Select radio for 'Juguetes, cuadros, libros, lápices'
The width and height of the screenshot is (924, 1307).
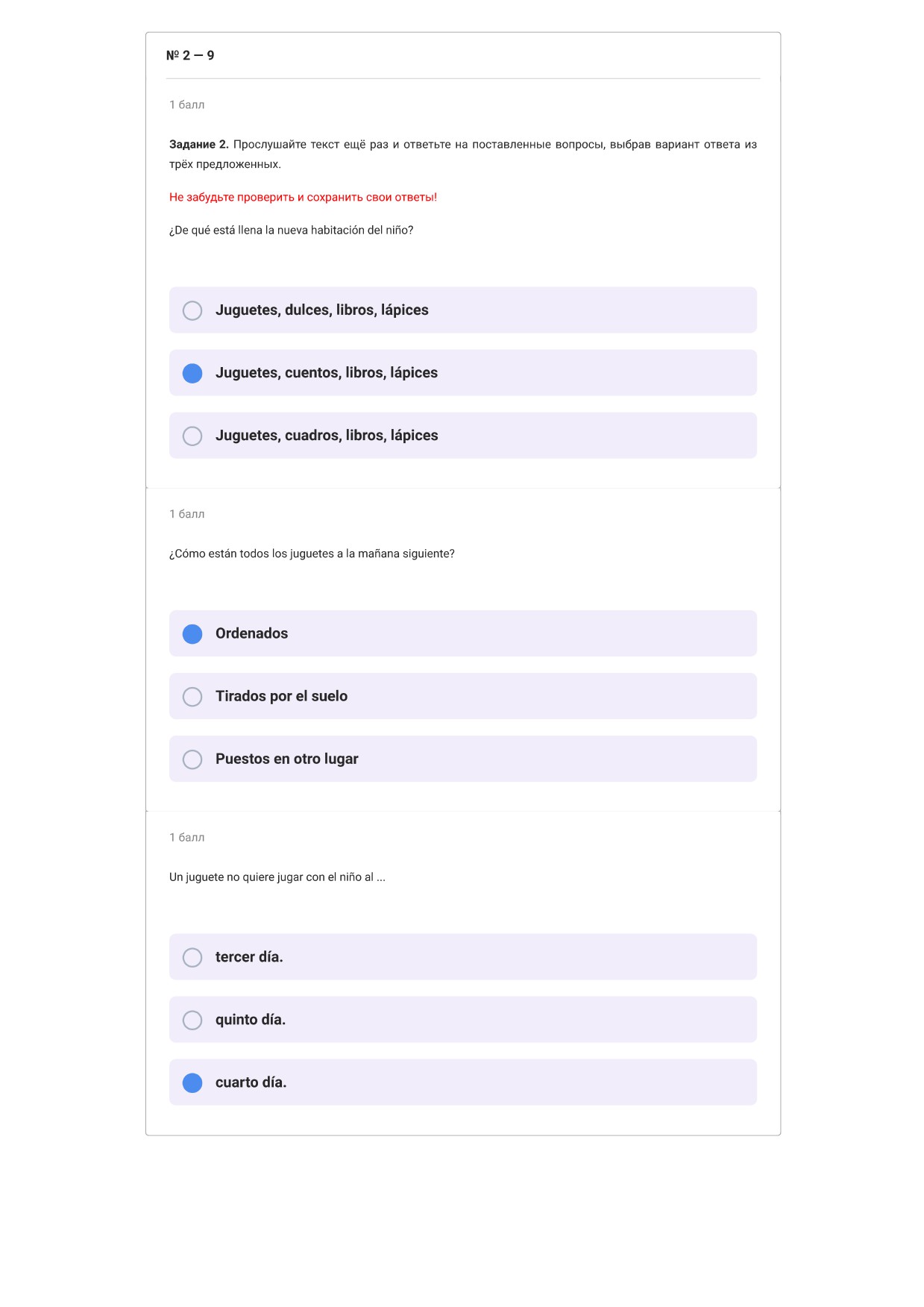(x=192, y=436)
